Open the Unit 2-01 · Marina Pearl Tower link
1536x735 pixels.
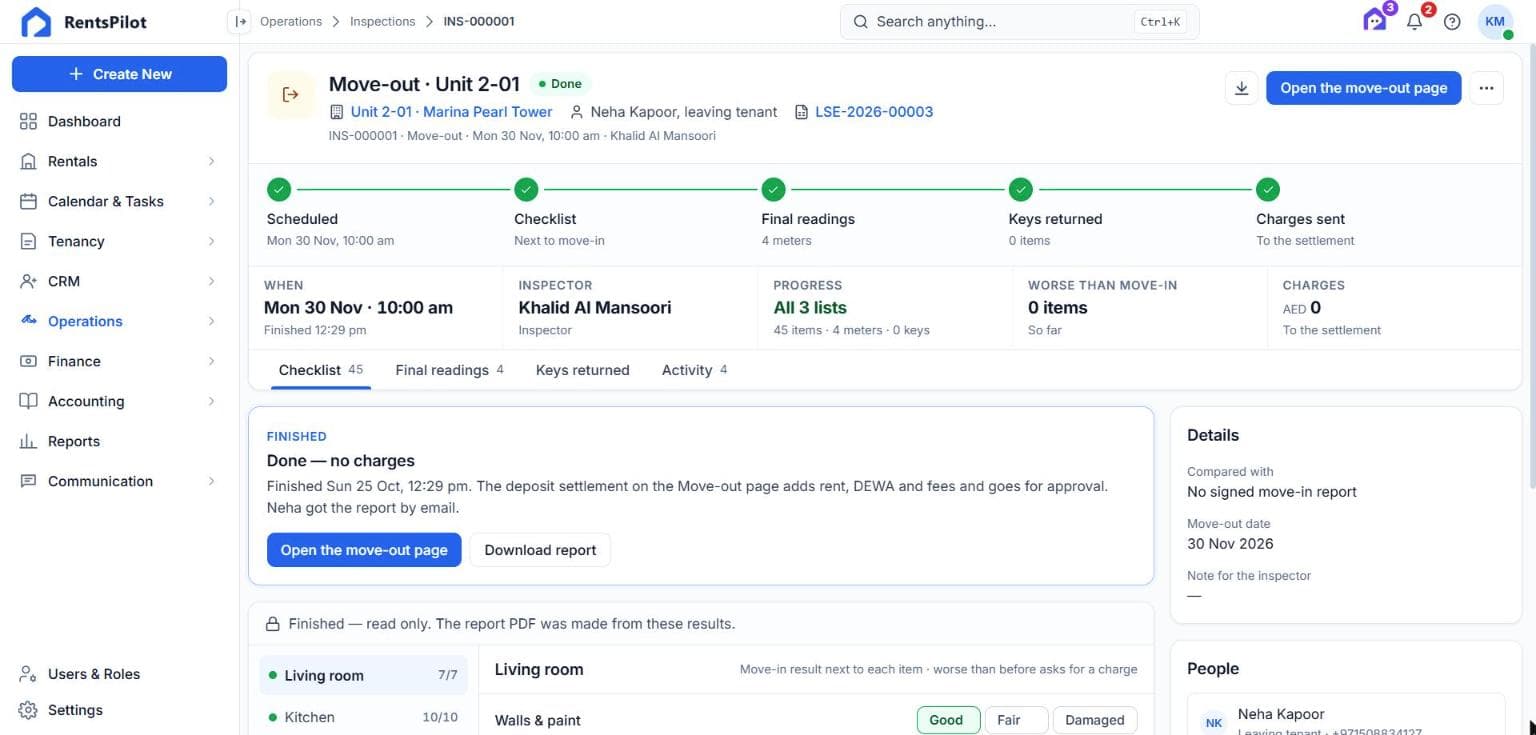tap(451, 112)
